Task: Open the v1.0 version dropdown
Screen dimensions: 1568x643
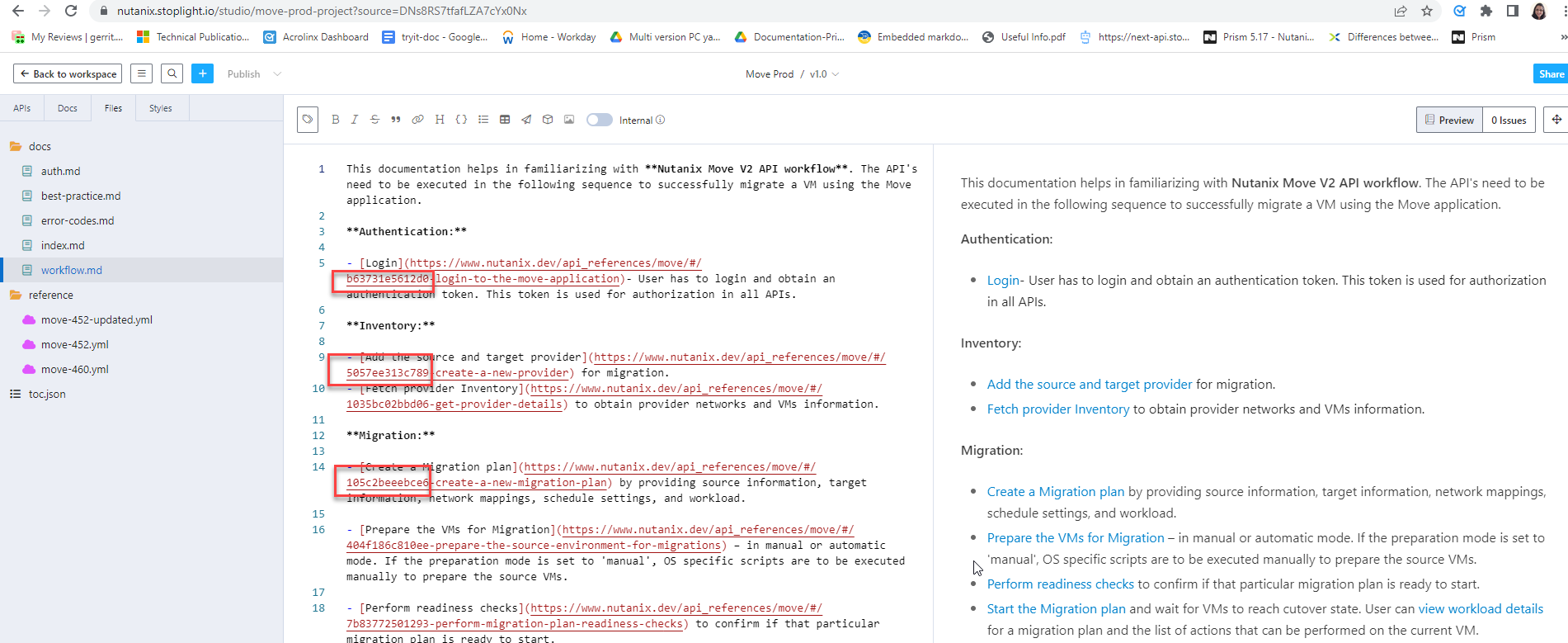Action: [824, 74]
